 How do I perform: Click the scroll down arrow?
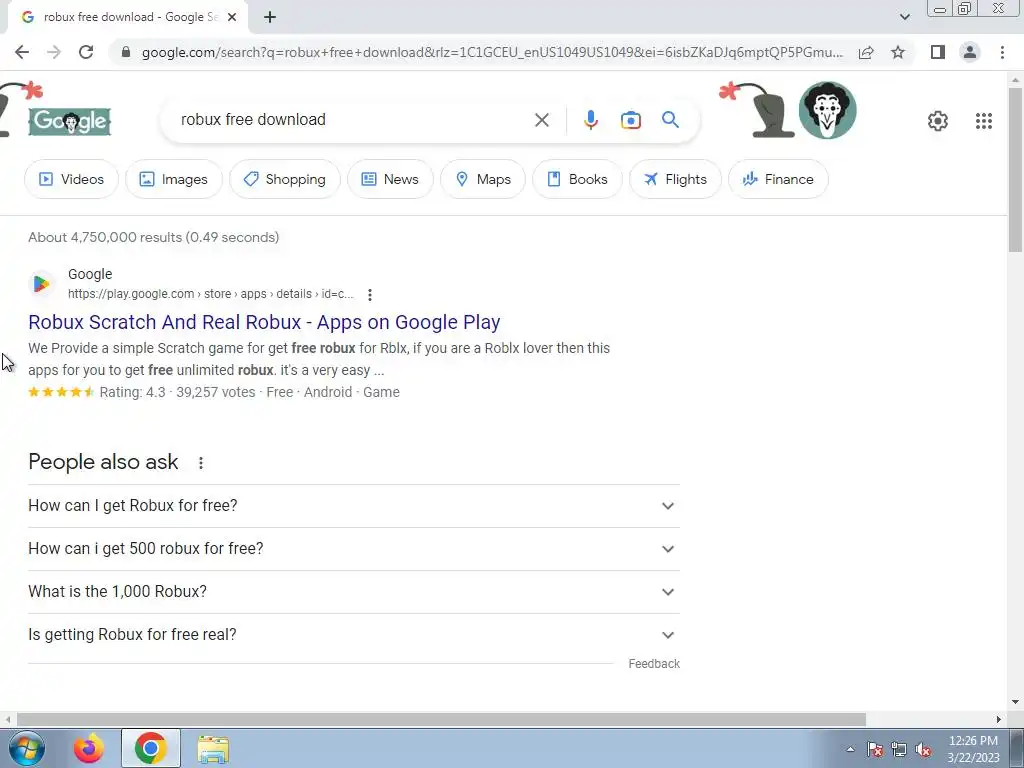tap(1015, 703)
